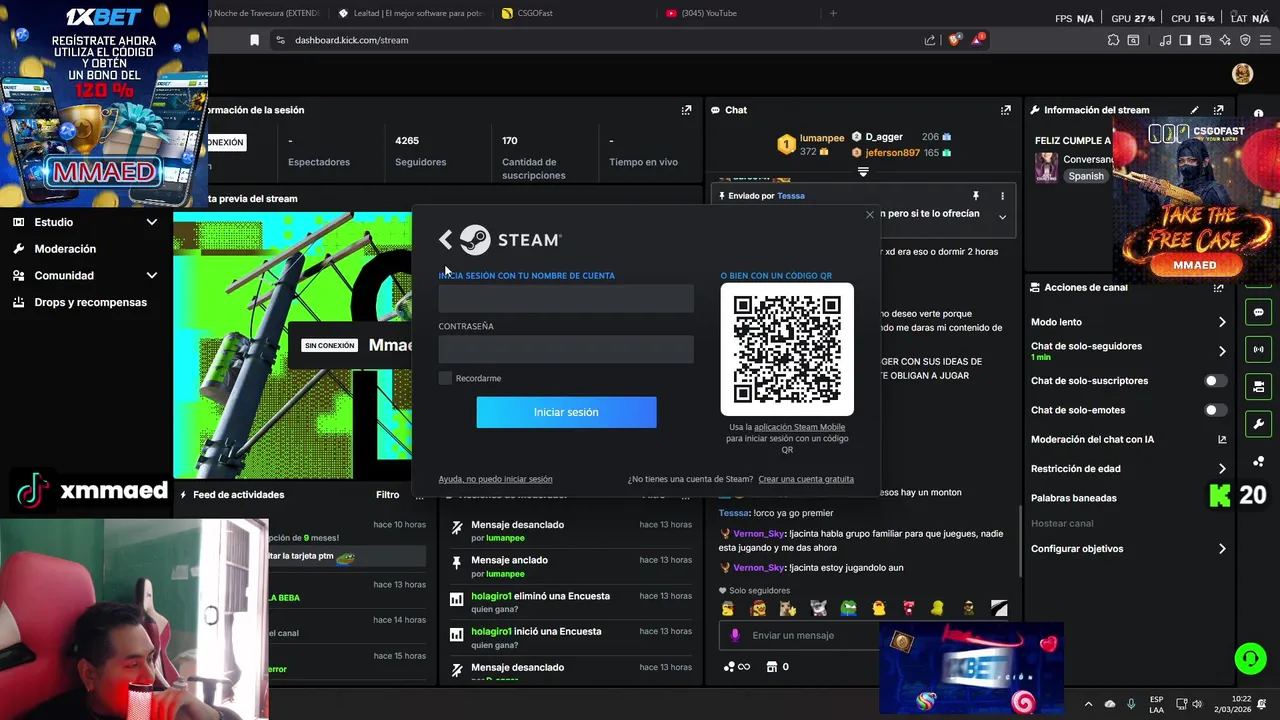Show hidden tray icons in taskbar

1088,704
